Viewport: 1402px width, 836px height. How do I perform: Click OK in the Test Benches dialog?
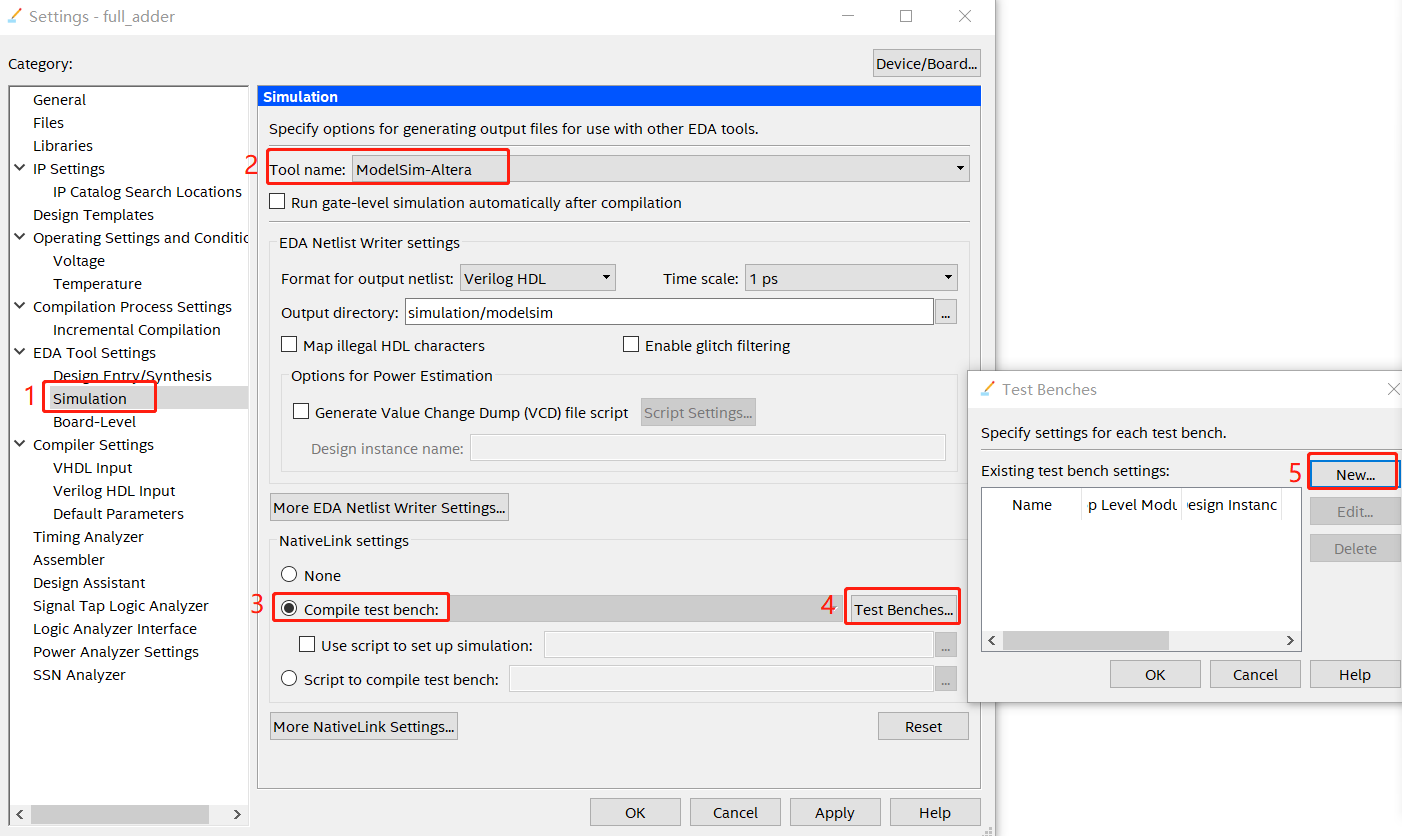pyautogui.click(x=1155, y=674)
